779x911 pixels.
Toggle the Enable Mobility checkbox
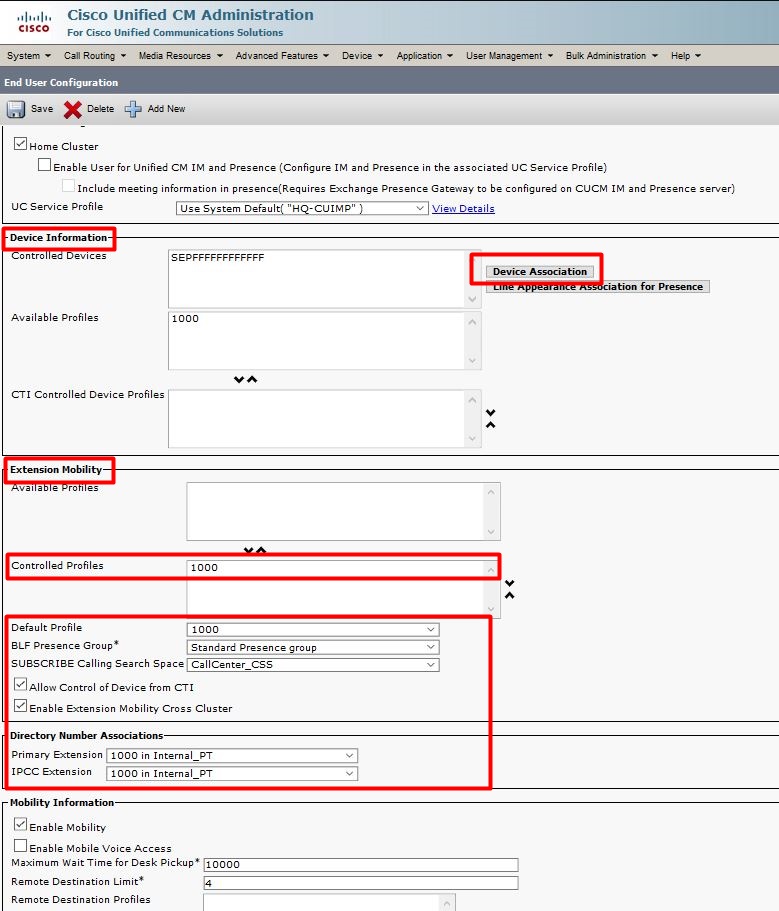pyautogui.click(x=20, y=824)
